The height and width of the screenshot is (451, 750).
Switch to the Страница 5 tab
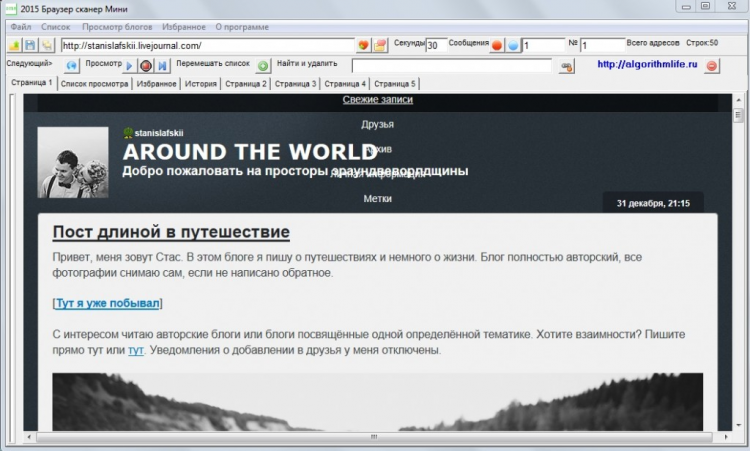395,84
